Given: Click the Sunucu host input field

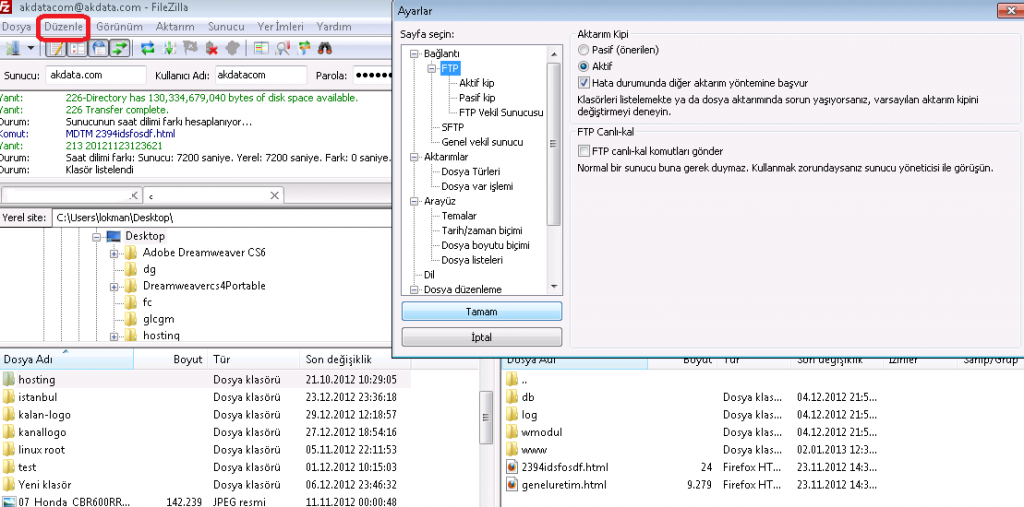Looking at the screenshot, I should [x=95, y=75].
